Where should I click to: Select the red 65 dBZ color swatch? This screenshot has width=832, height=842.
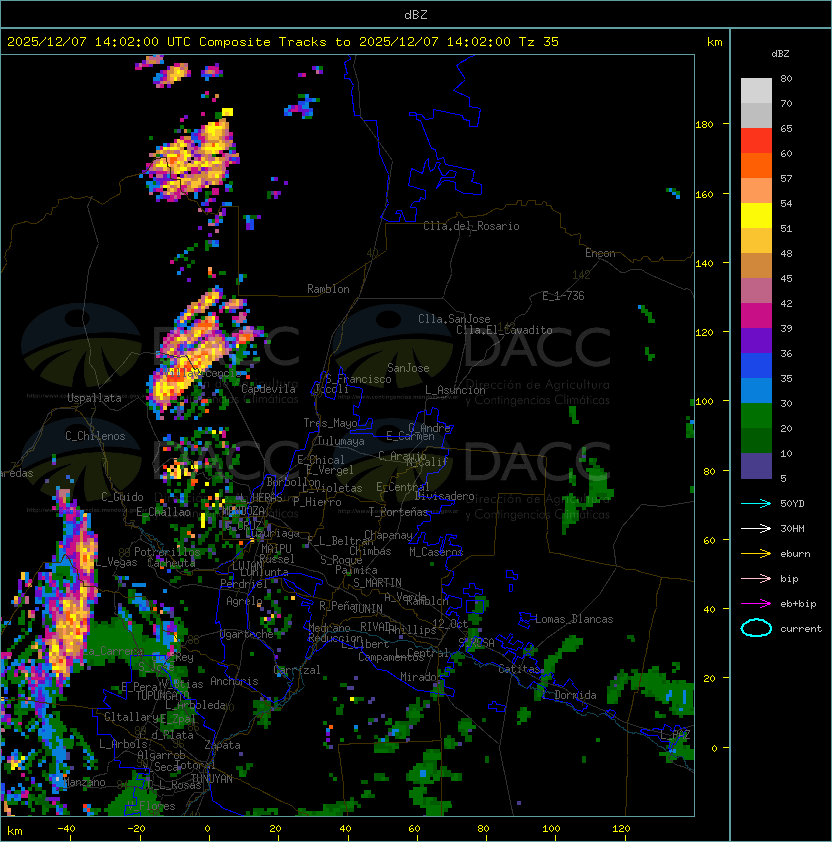pos(756,141)
